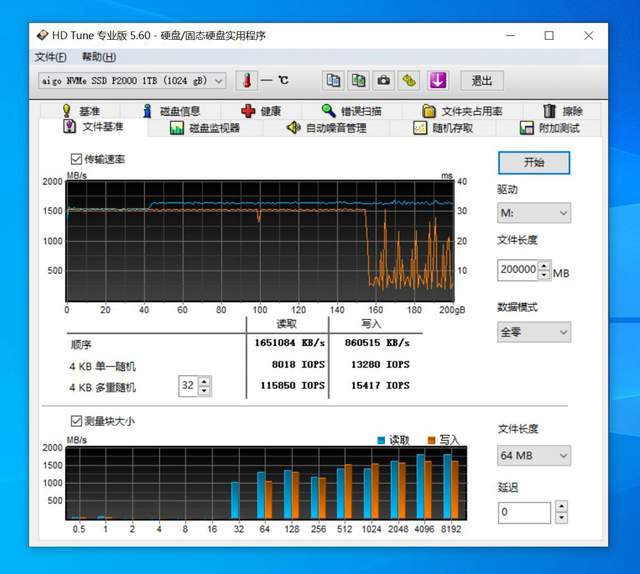640x574 pixels.
Task: Open 附加测试 extra tests tab
Action: pyautogui.click(x=549, y=128)
